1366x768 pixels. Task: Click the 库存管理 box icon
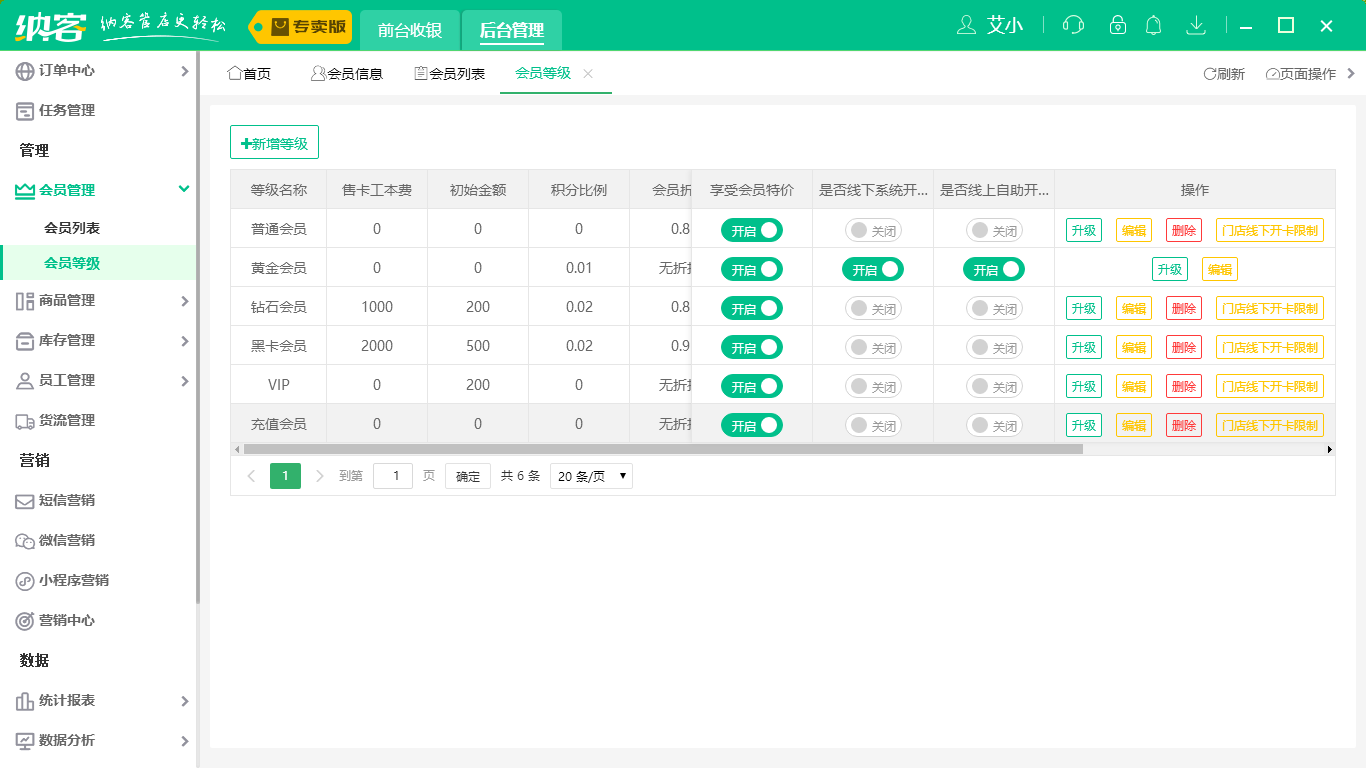(x=25, y=341)
